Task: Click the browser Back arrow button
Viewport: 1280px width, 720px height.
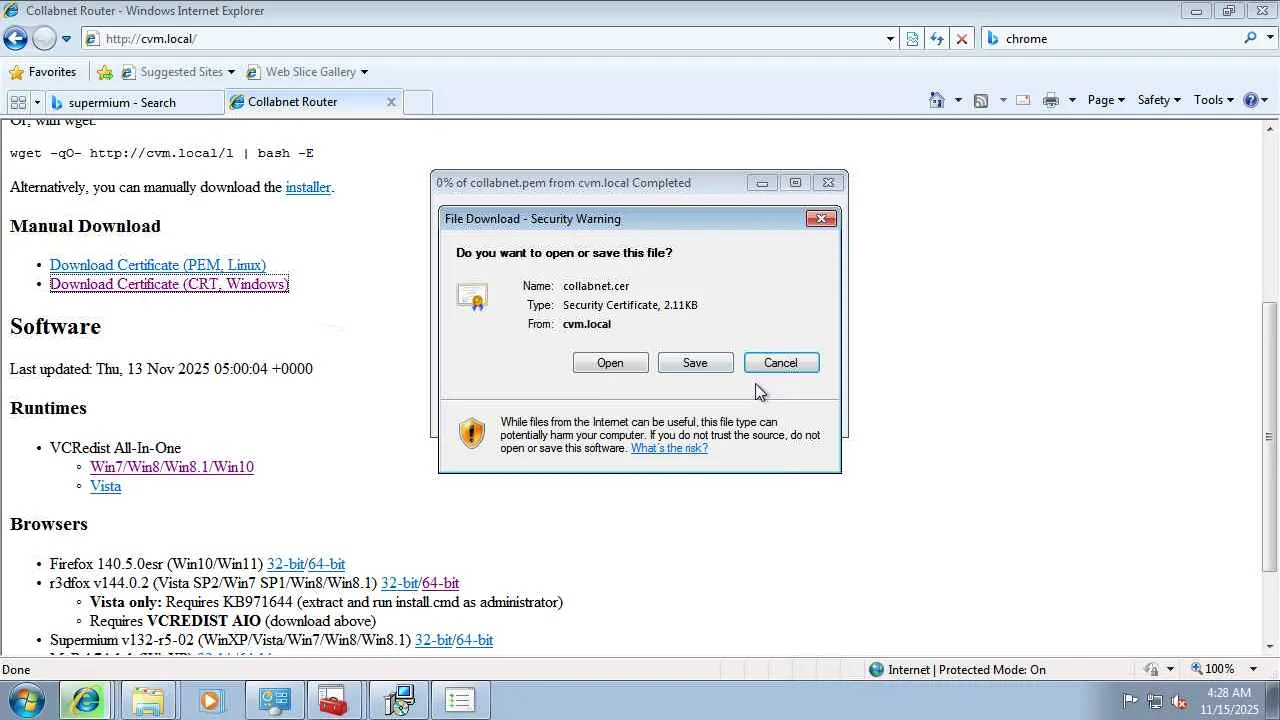Action: pyautogui.click(x=16, y=39)
